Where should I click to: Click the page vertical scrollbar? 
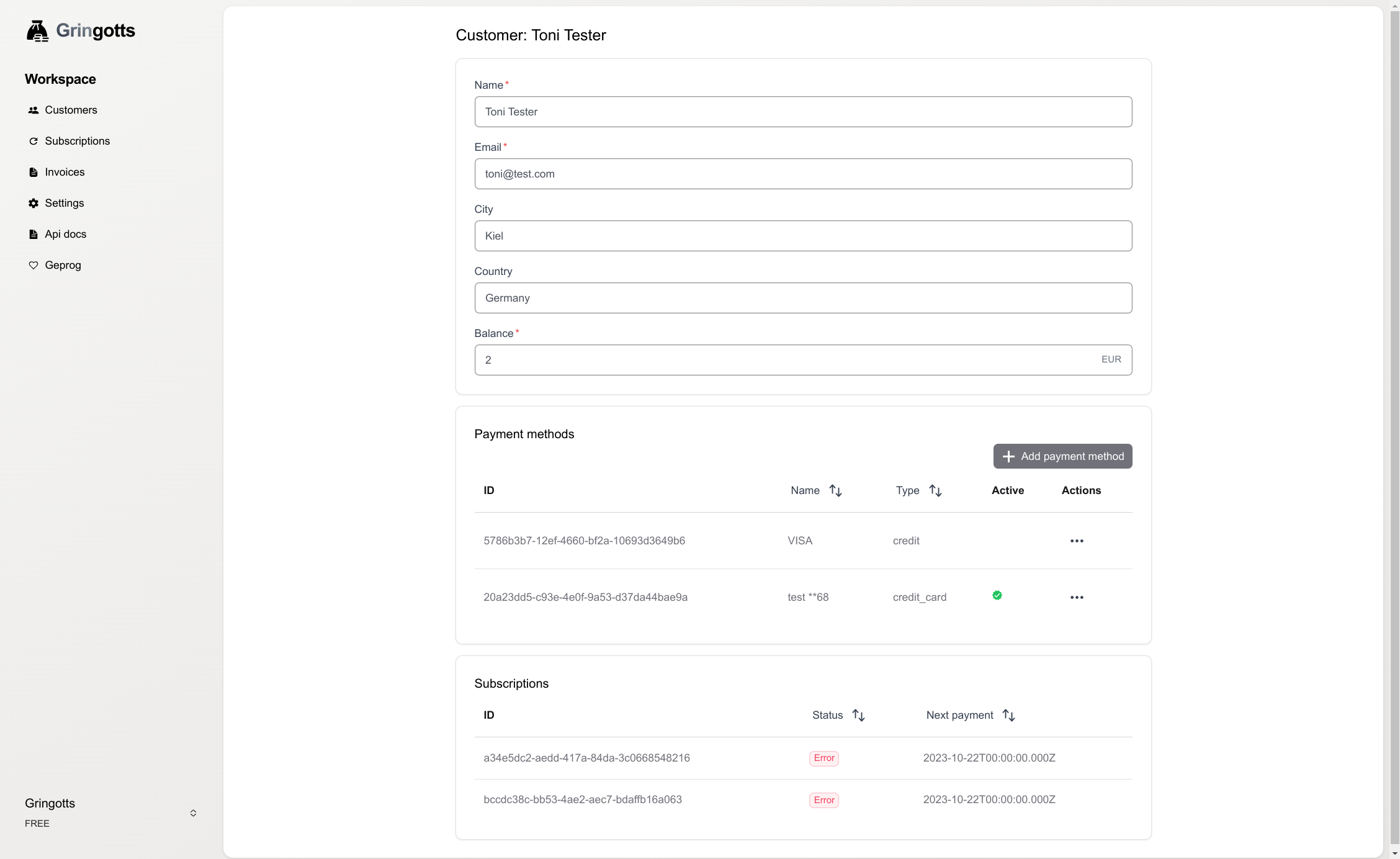coord(1394,428)
